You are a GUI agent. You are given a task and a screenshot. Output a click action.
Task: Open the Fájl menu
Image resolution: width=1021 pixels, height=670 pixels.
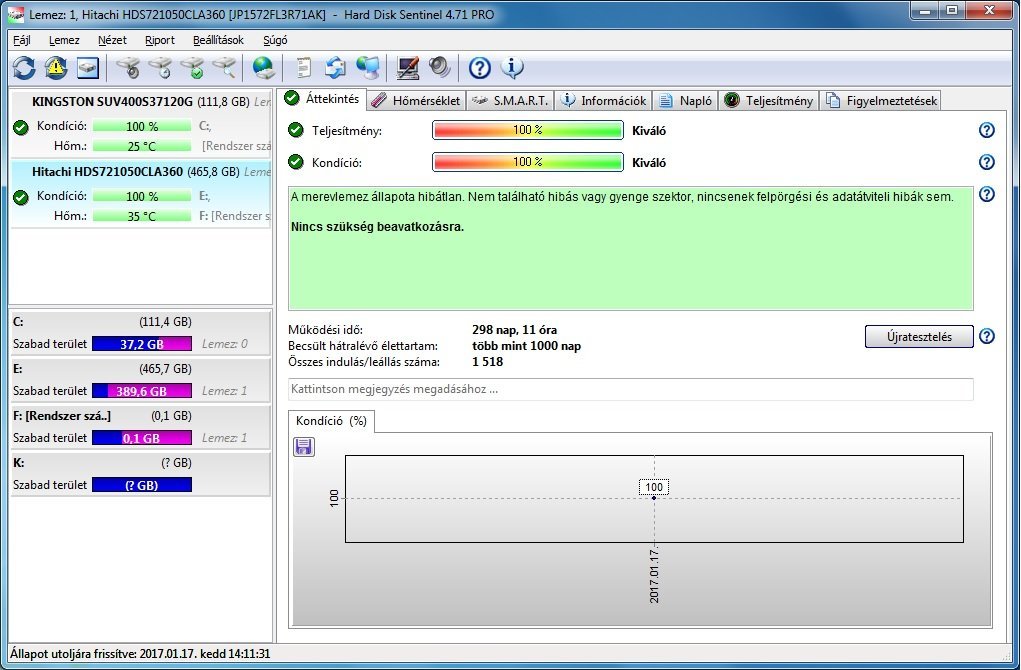21,40
